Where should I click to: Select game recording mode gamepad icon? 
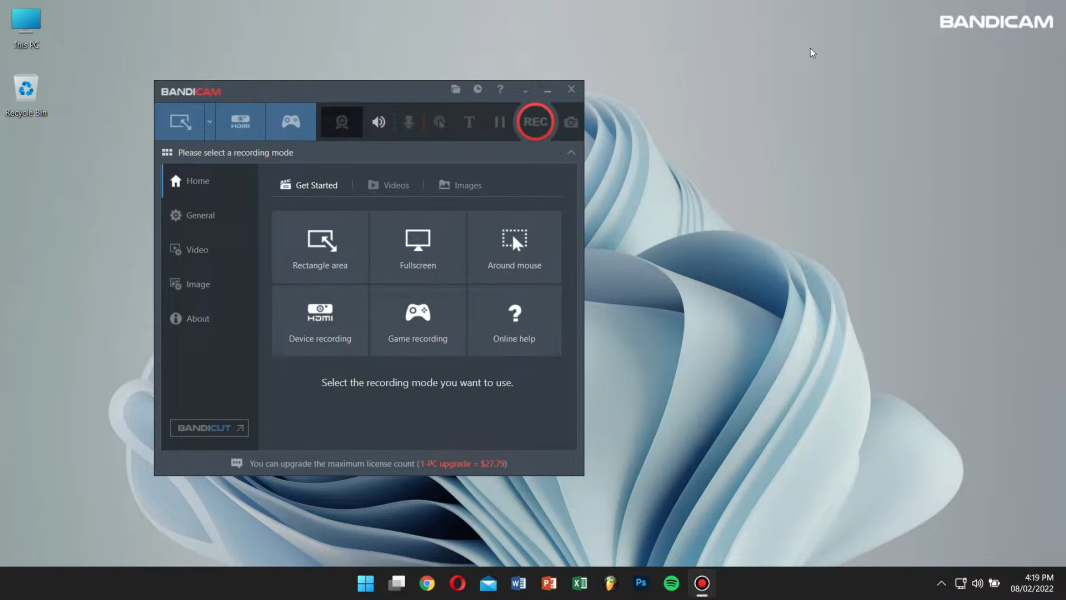(x=291, y=122)
